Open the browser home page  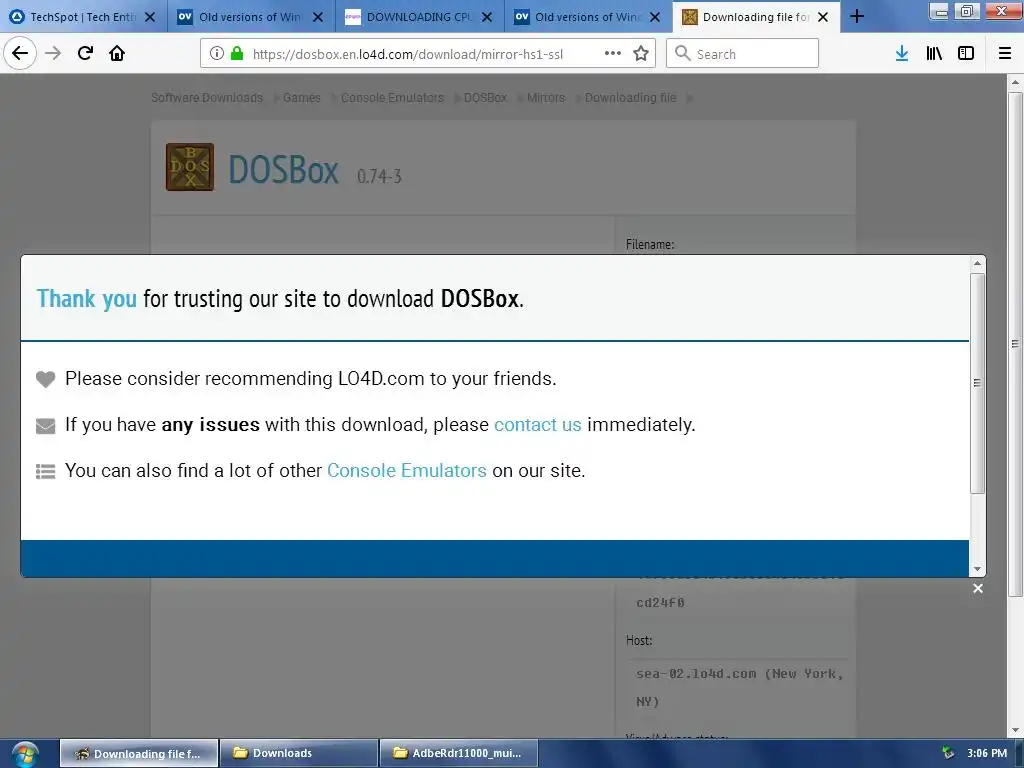click(x=117, y=53)
